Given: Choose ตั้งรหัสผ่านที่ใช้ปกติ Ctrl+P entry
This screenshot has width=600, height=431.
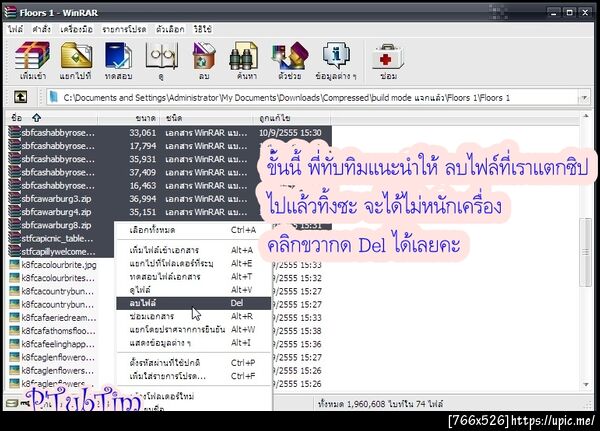Looking at the screenshot, I should 194,362.
